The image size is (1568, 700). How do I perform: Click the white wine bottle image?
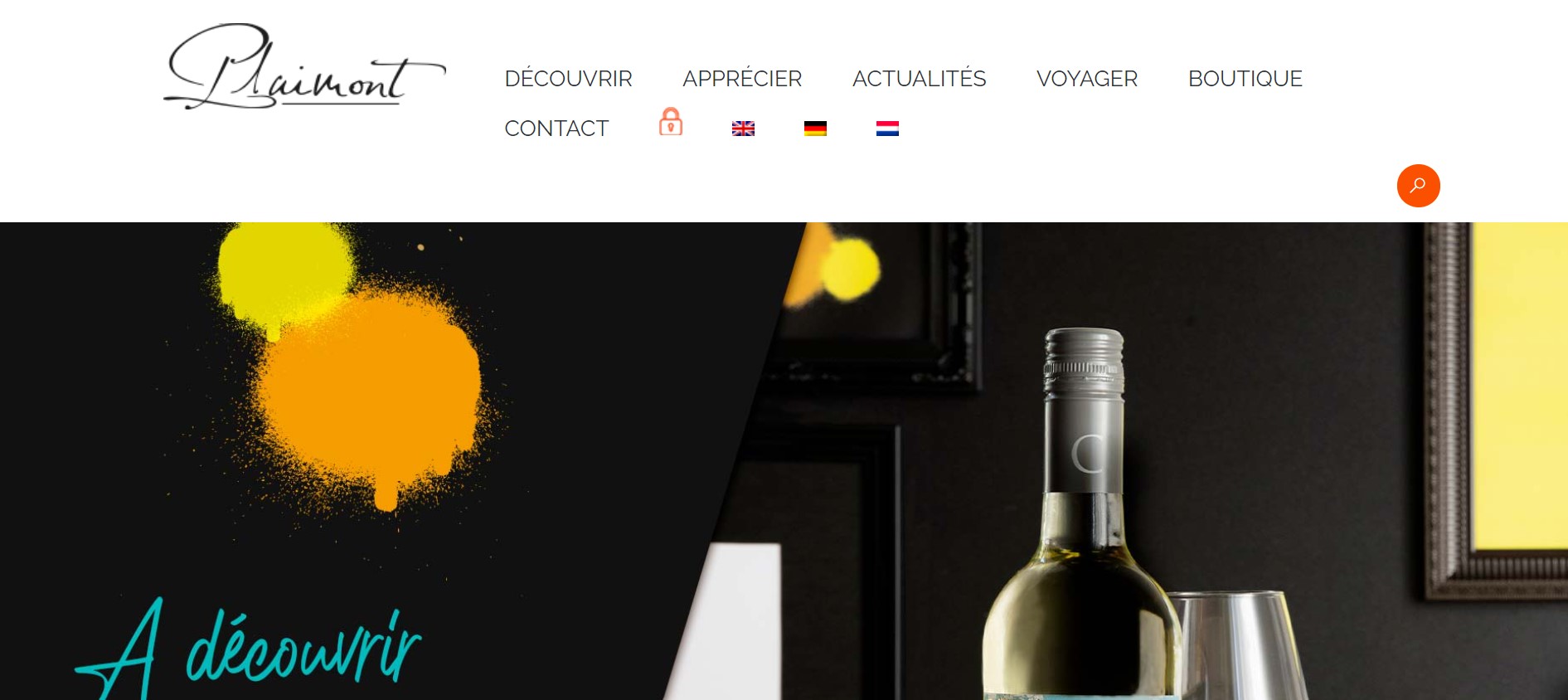click(x=1083, y=514)
